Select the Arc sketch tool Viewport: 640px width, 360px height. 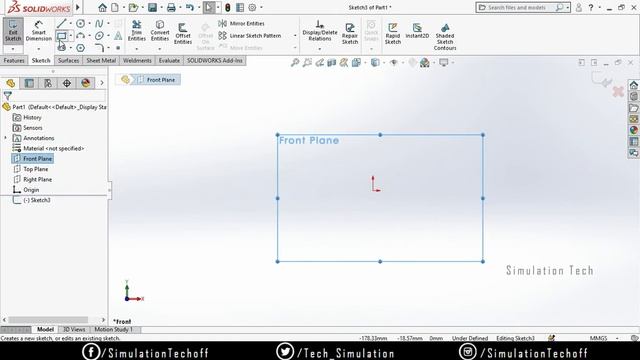[80, 36]
